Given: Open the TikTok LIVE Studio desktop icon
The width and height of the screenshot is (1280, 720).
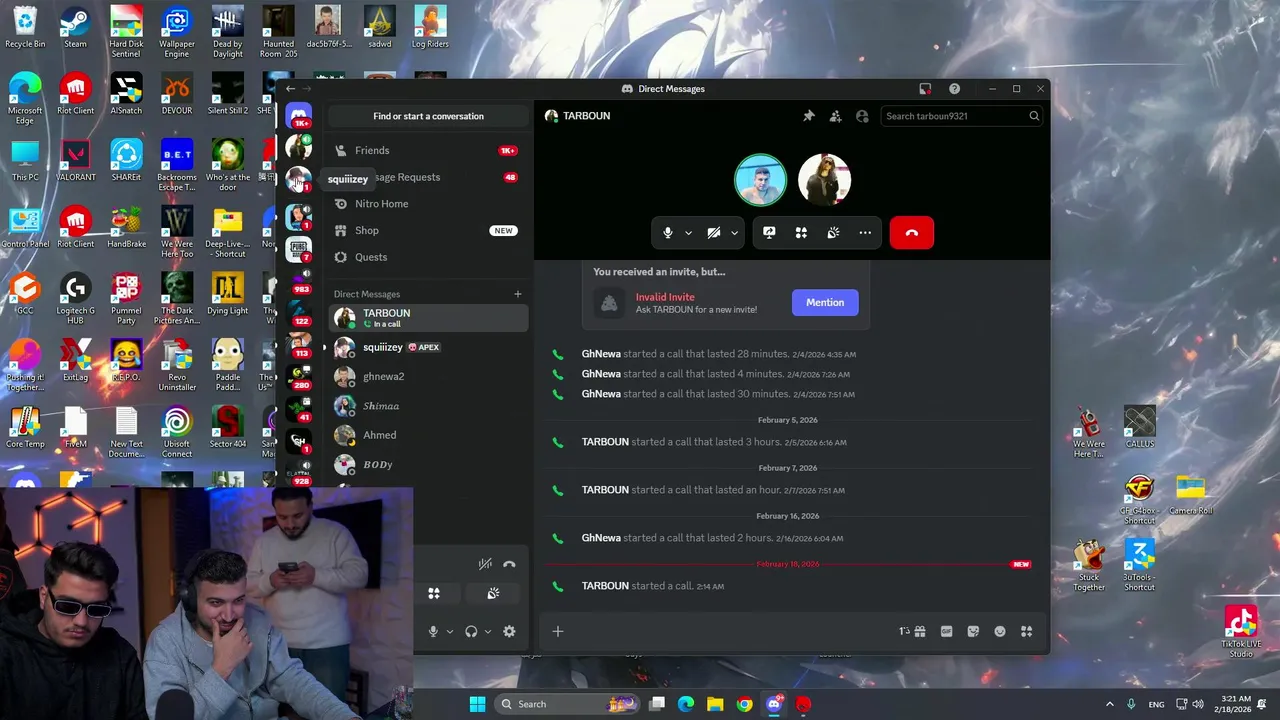Looking at the screenshot, I should tap(1241, 632).
